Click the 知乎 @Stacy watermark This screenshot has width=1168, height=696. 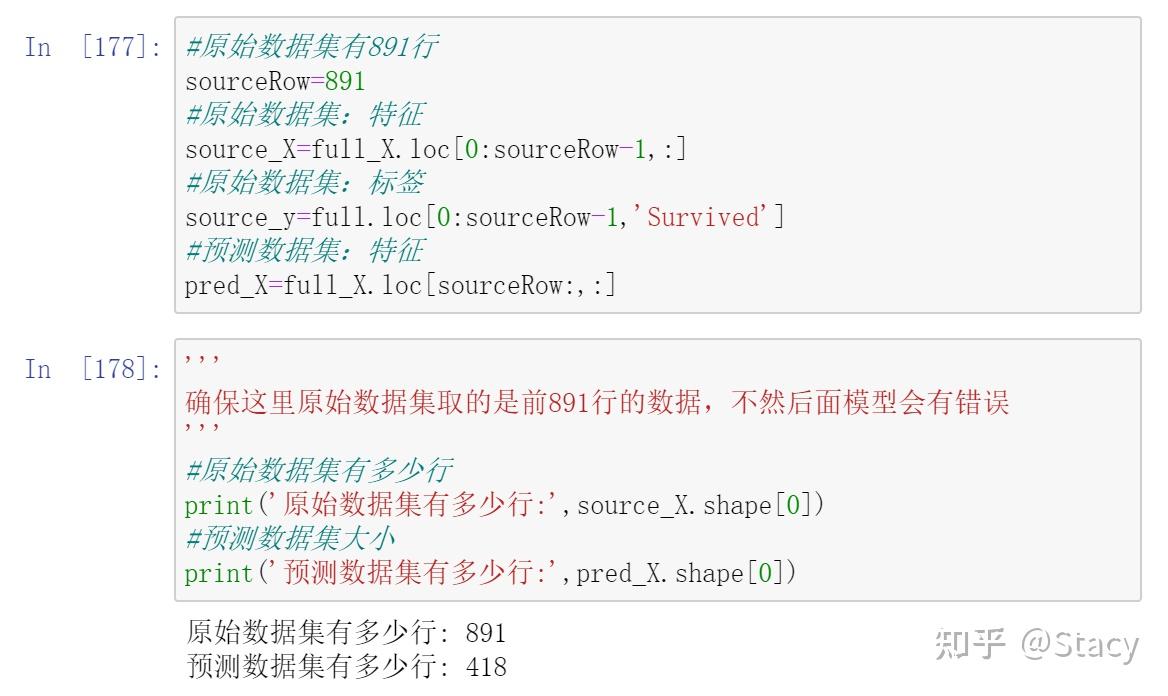(x=1036, y=645)
